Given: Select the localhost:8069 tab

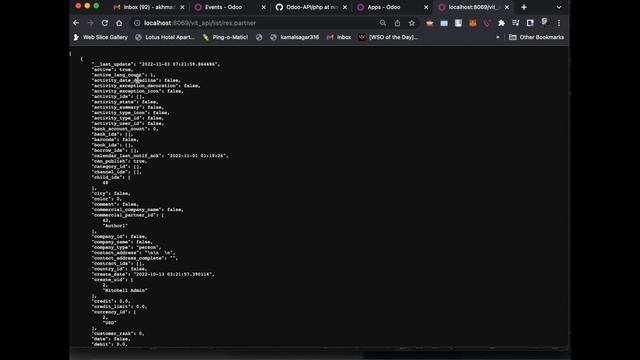Looking at the screenshot, I should click(473, 7).
